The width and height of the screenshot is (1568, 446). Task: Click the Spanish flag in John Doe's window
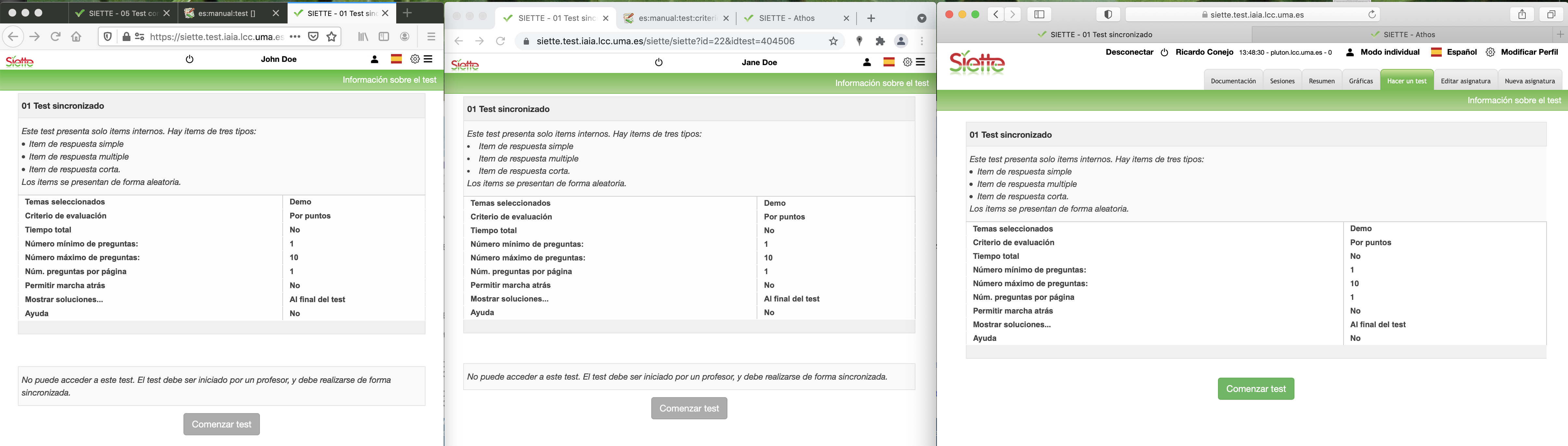(396, 59)
